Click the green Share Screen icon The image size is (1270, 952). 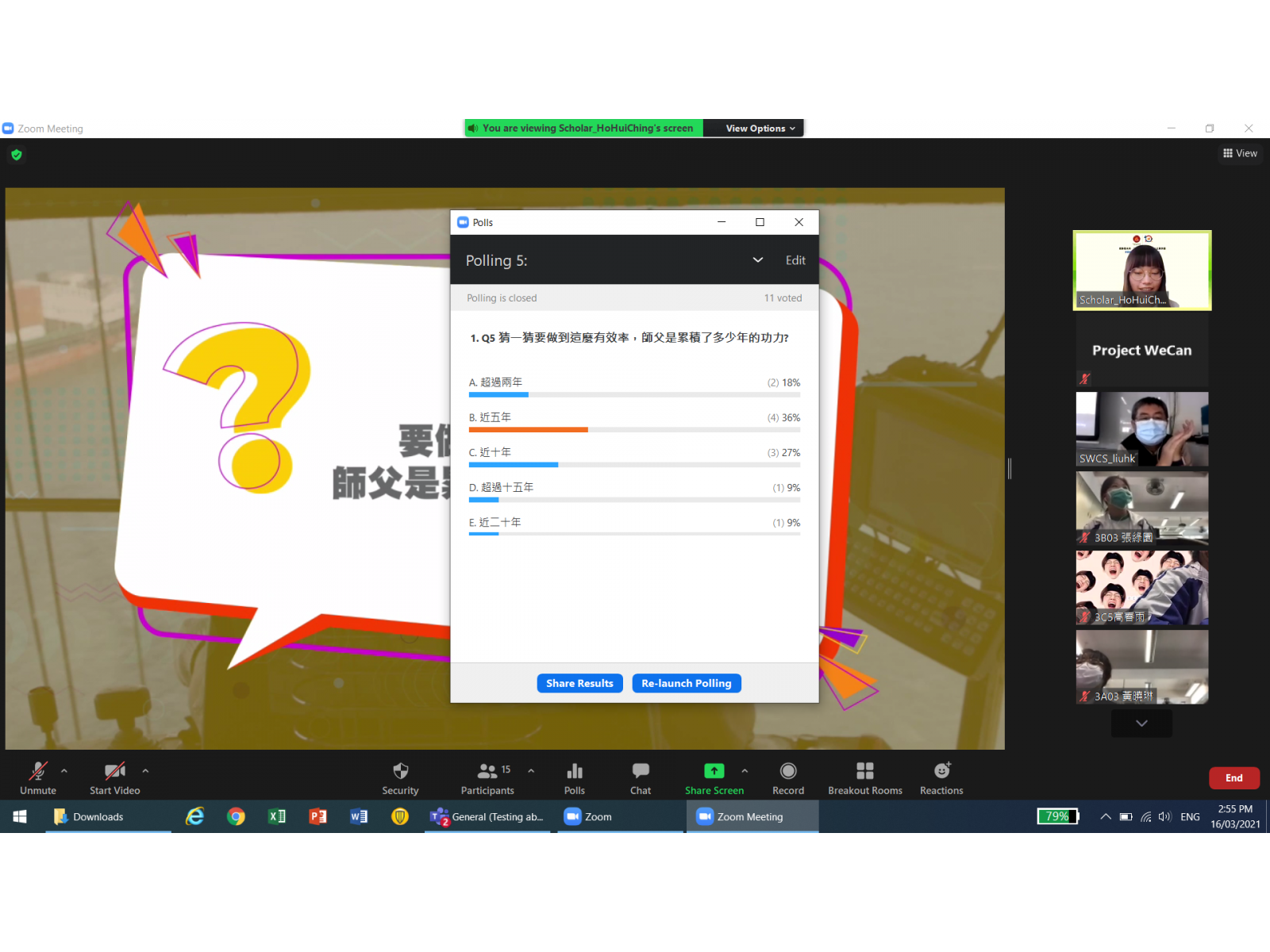714,771
